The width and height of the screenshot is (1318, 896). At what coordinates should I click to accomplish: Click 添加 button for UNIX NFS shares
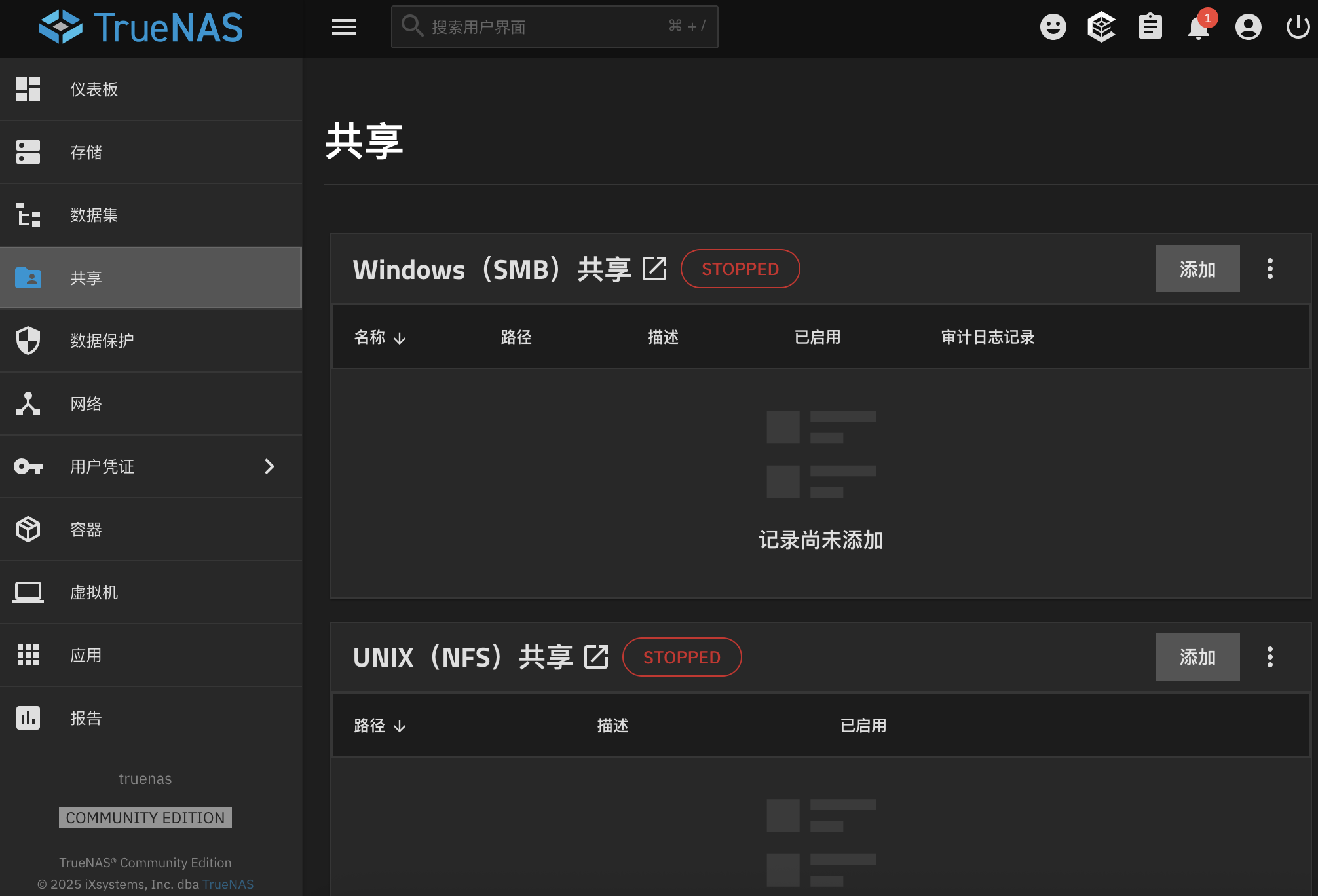click(1197, 657)
